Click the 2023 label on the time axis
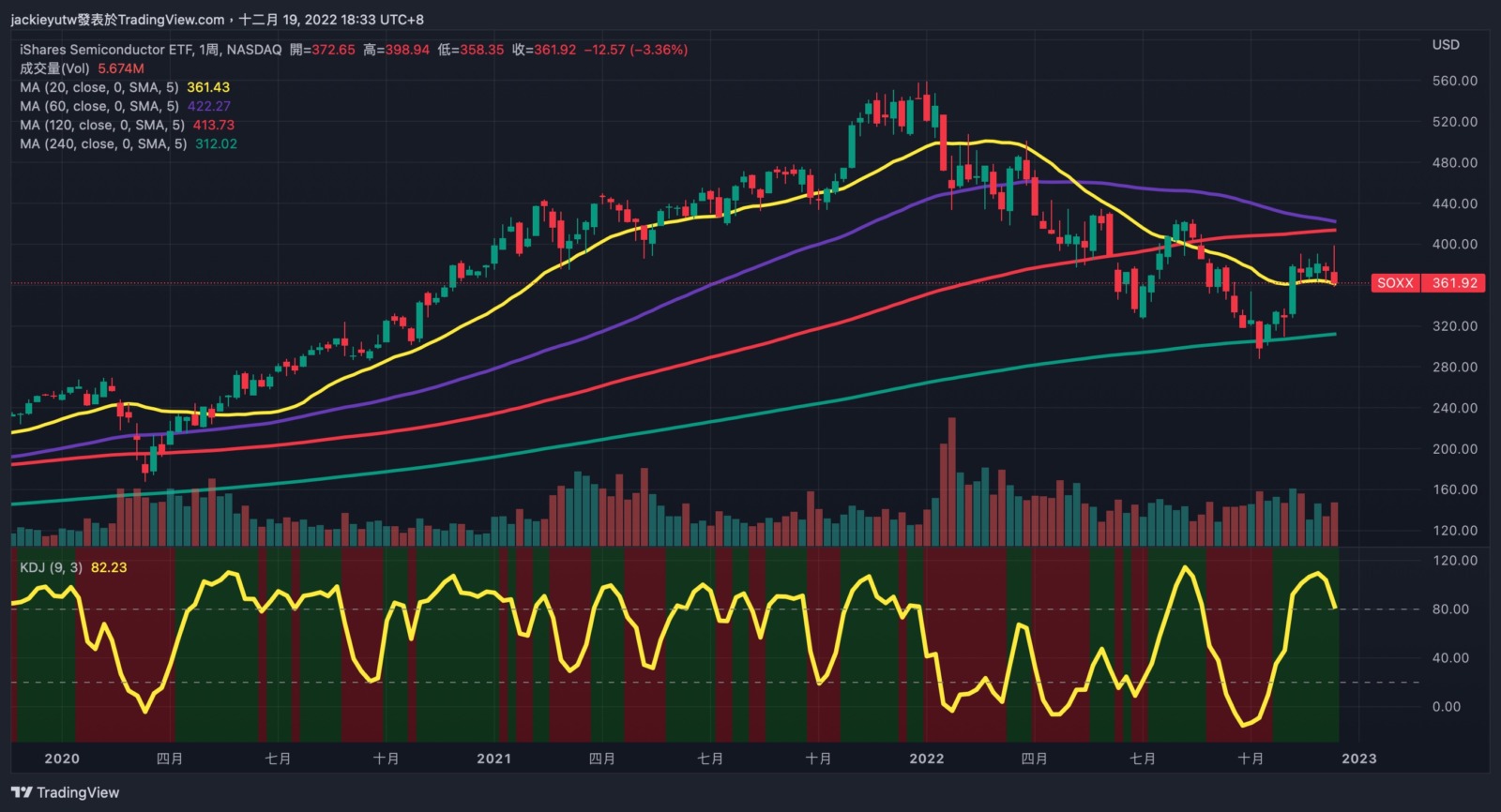Viewport: 1501px width, 812px height. 1358,759
